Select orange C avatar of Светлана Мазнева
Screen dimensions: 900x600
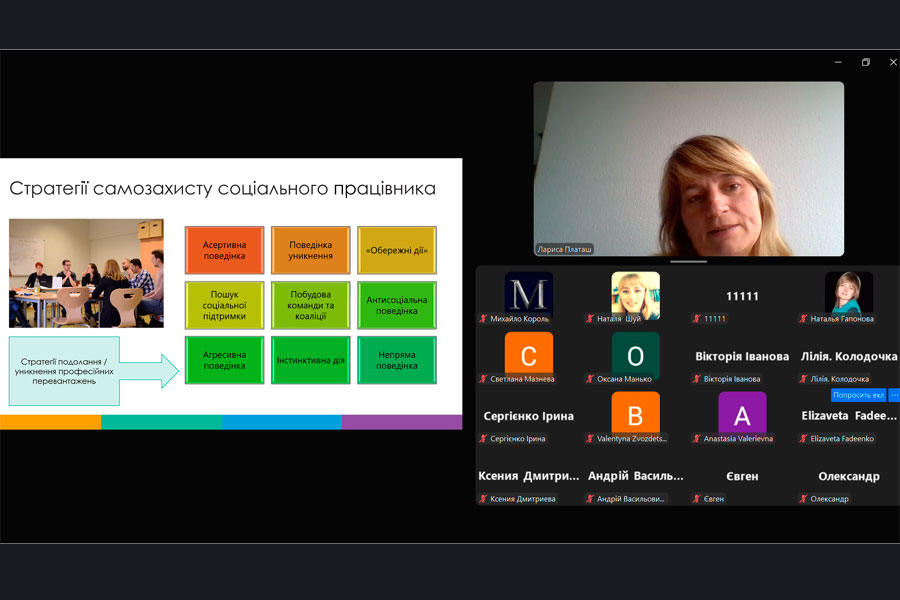pos(529,354)
